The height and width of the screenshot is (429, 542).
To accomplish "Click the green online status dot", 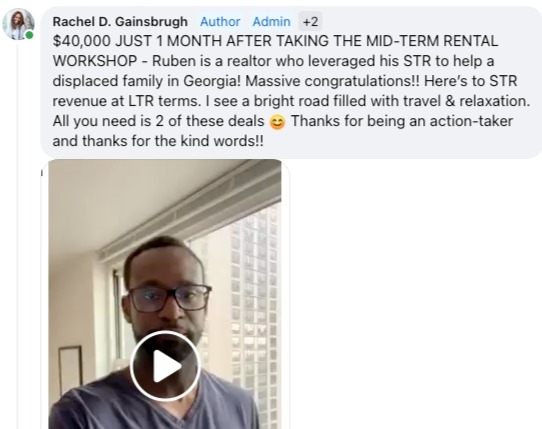I will tap(29, 35).
